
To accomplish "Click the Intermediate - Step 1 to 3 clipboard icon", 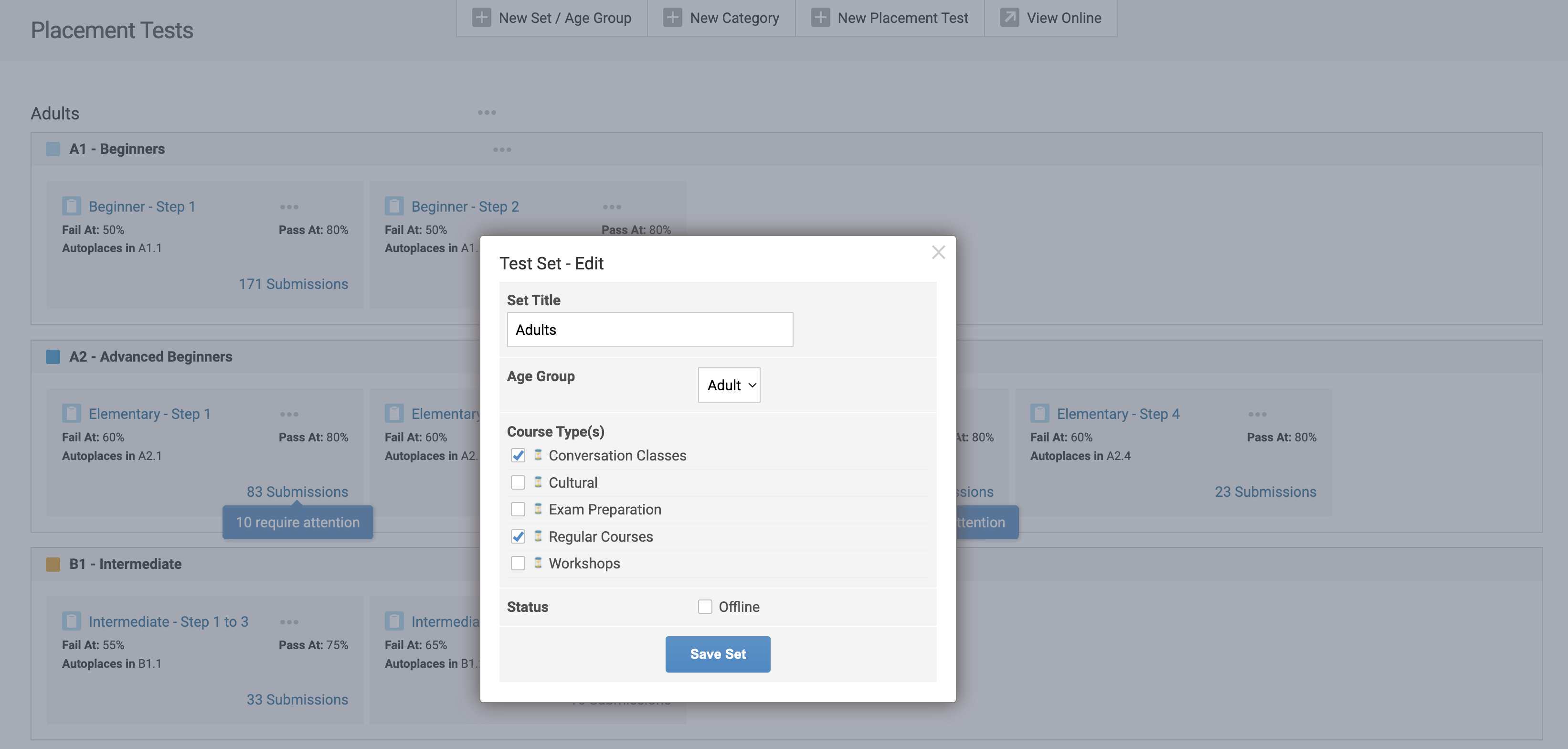I will (x=71, y=621).
